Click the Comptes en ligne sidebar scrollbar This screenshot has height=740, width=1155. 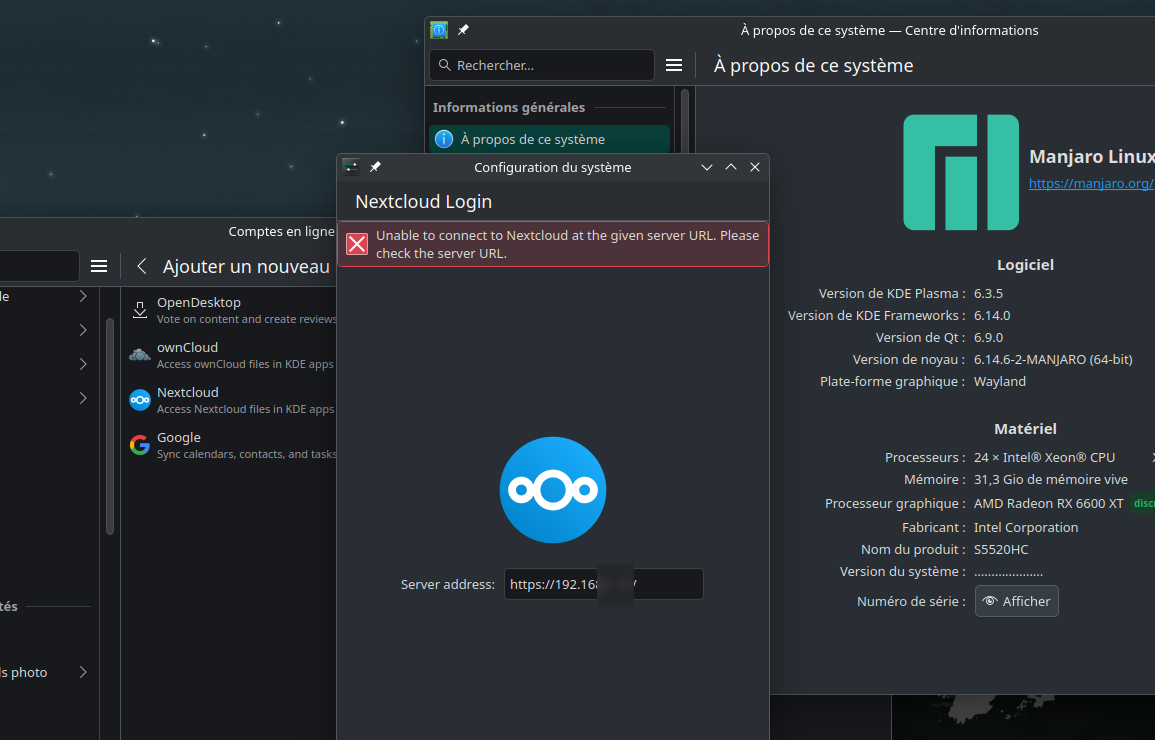(110, 426)
